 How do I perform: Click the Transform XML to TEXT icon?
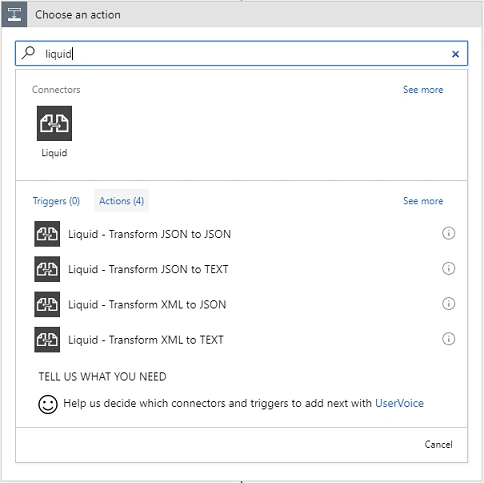tap(47, 340)
